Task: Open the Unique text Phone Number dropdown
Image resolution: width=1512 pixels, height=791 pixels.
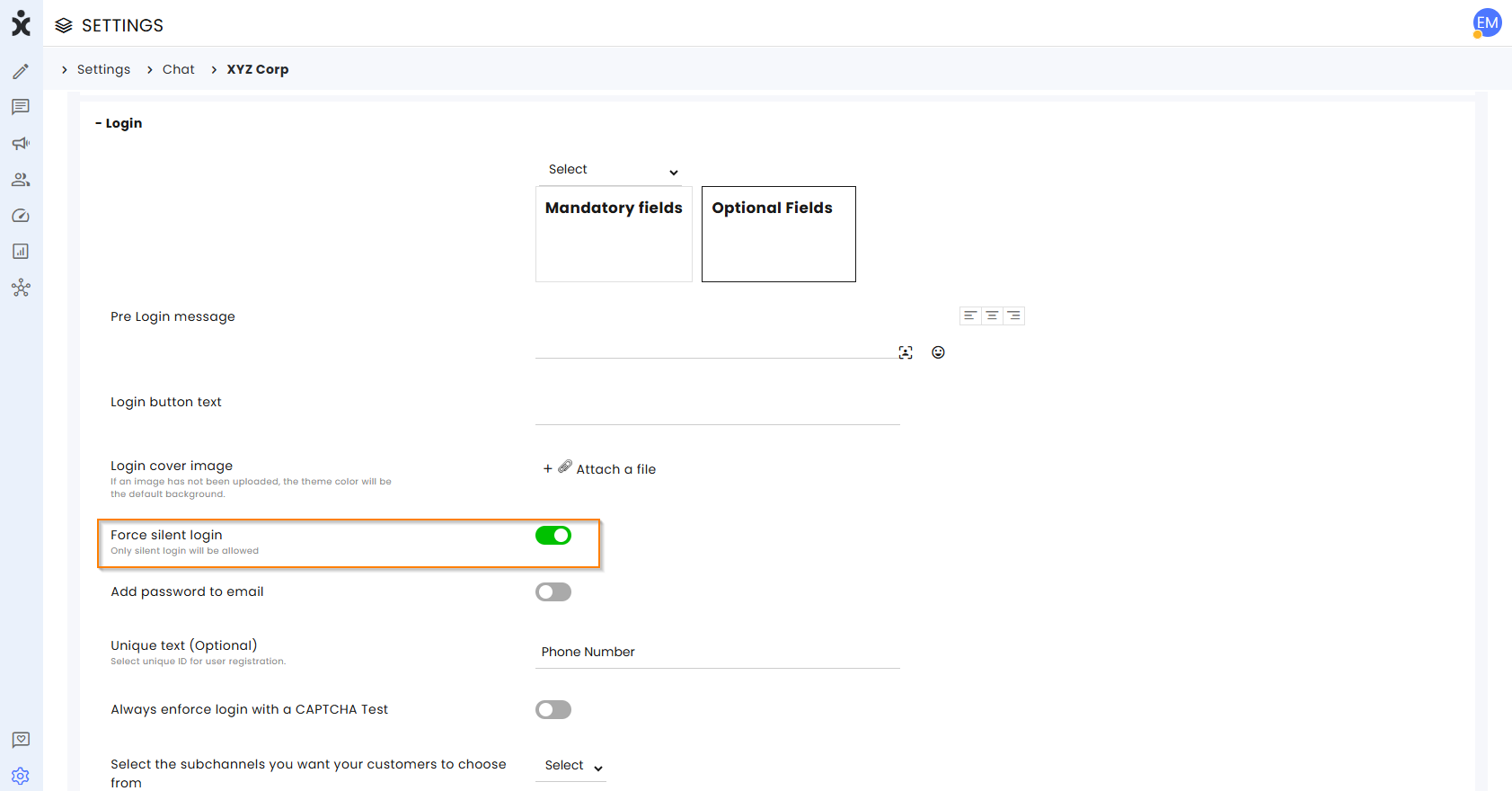Action: 718,652
